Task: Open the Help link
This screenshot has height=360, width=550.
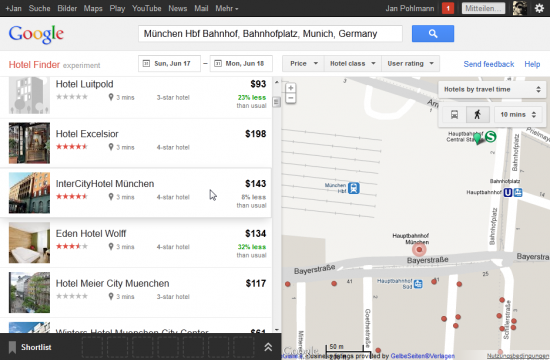Action: (532, 64)
